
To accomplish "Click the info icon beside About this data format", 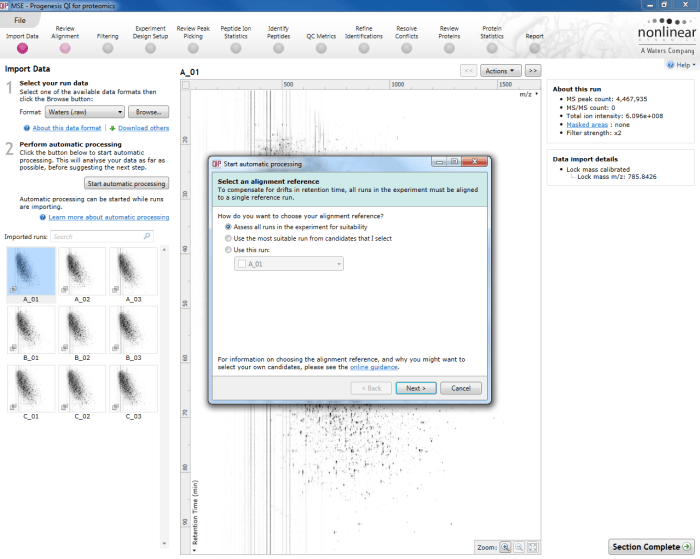I will (27, 128).
